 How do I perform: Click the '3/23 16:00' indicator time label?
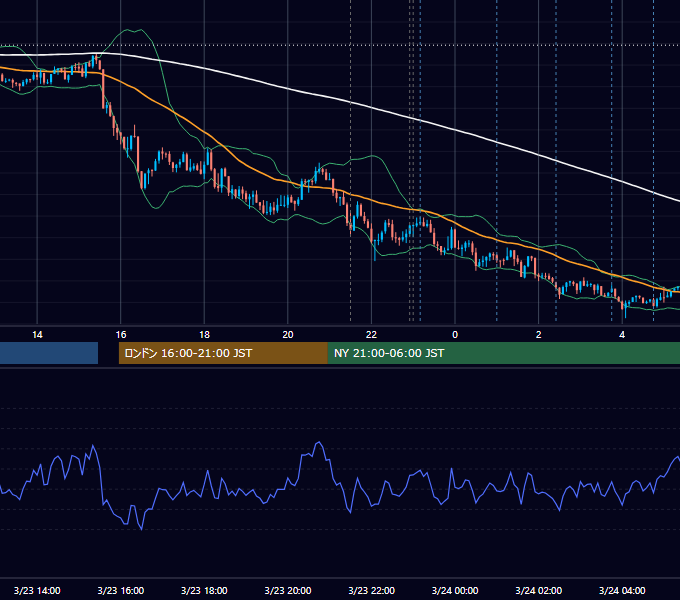[x=121, y=590]
